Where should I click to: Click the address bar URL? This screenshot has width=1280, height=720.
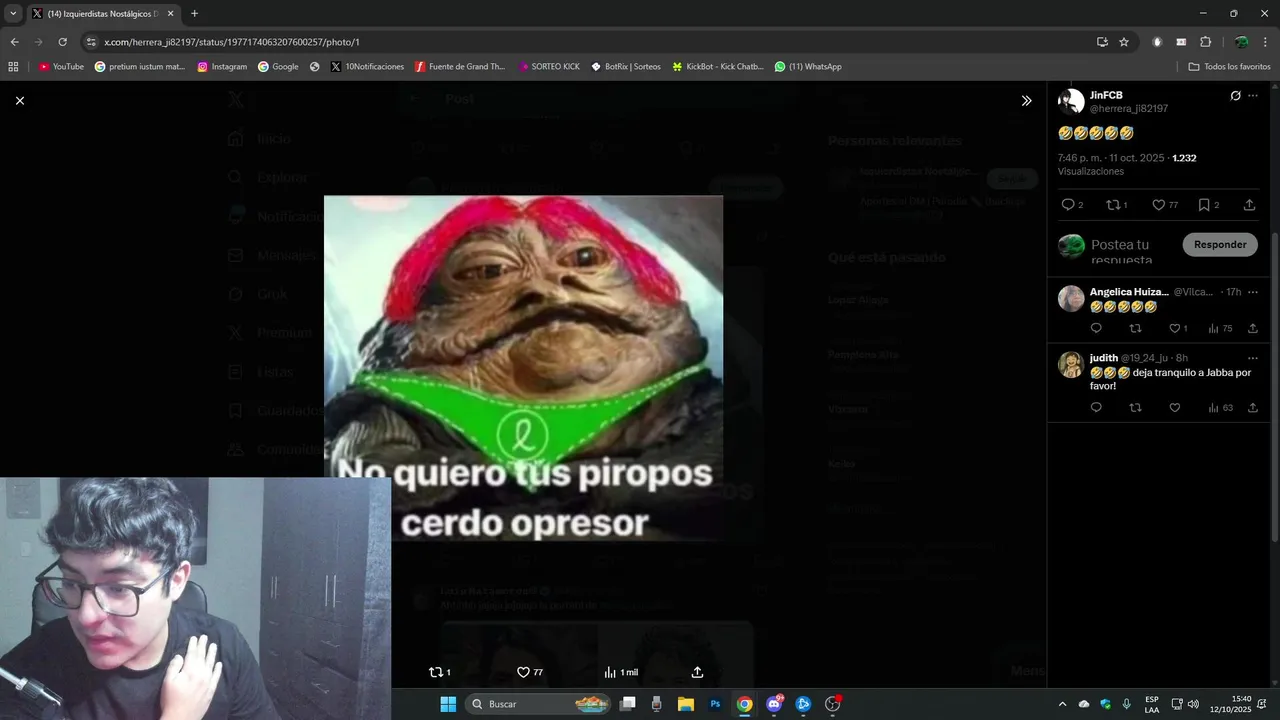click(x=232, y=42)
